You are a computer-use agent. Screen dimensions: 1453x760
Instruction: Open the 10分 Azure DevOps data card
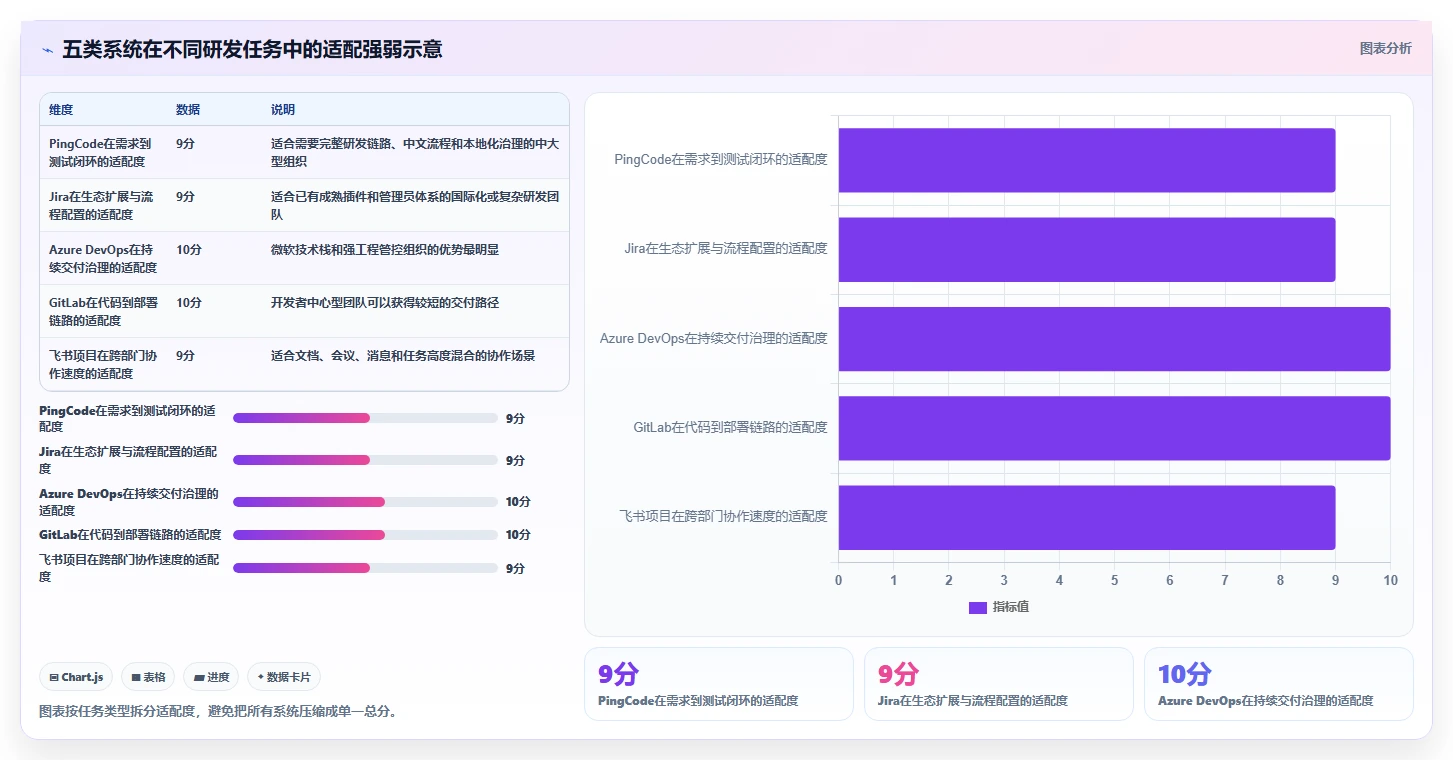(1278, 684)
